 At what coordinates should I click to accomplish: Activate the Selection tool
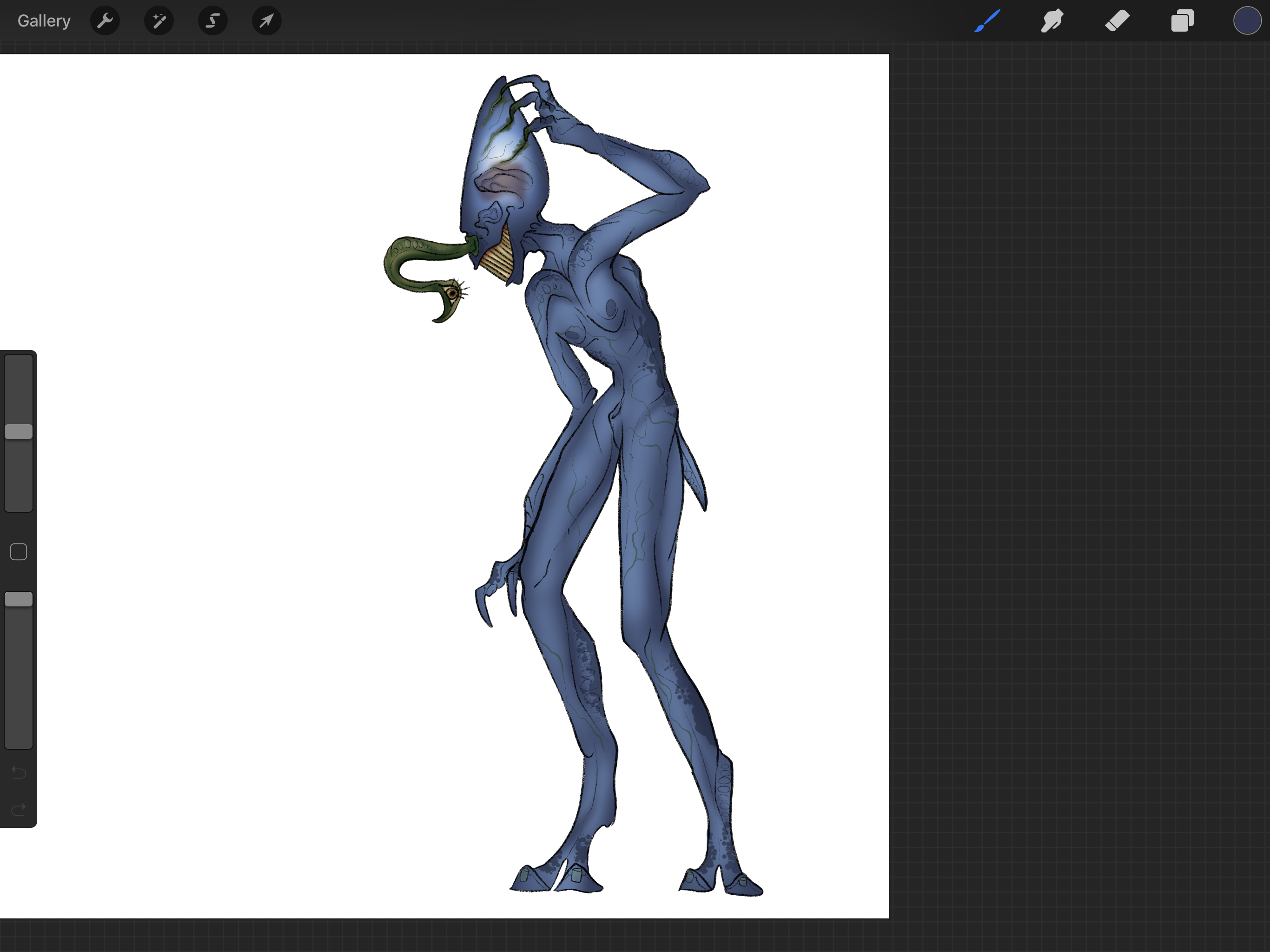[213, 21]
